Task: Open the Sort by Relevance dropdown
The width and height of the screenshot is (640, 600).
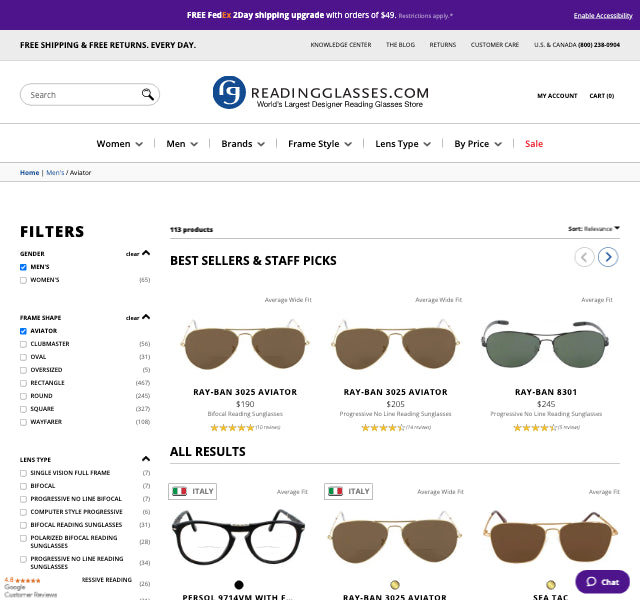Action: point(594,229)
